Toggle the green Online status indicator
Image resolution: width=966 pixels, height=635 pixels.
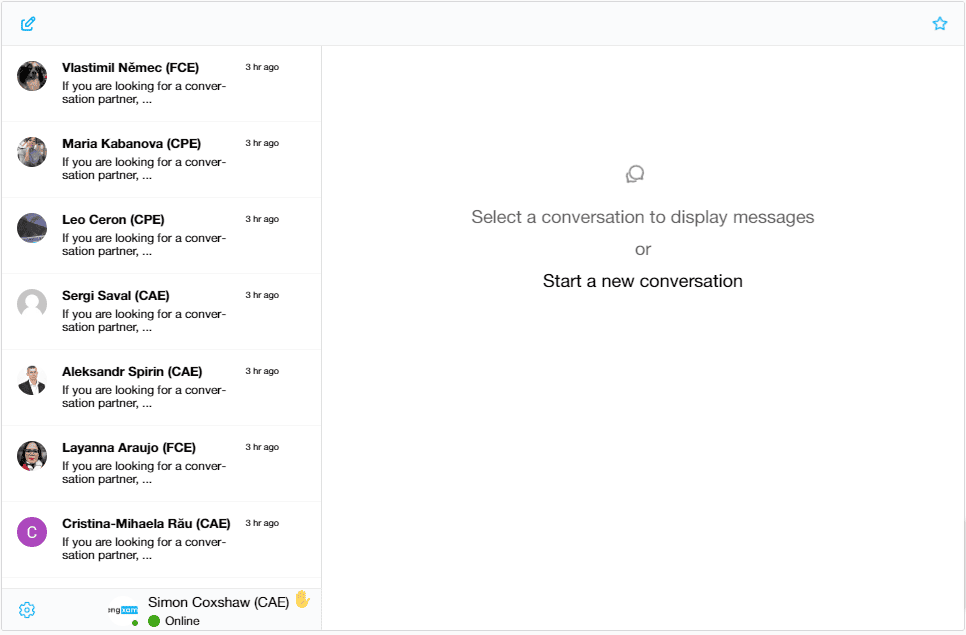[154, 621]
